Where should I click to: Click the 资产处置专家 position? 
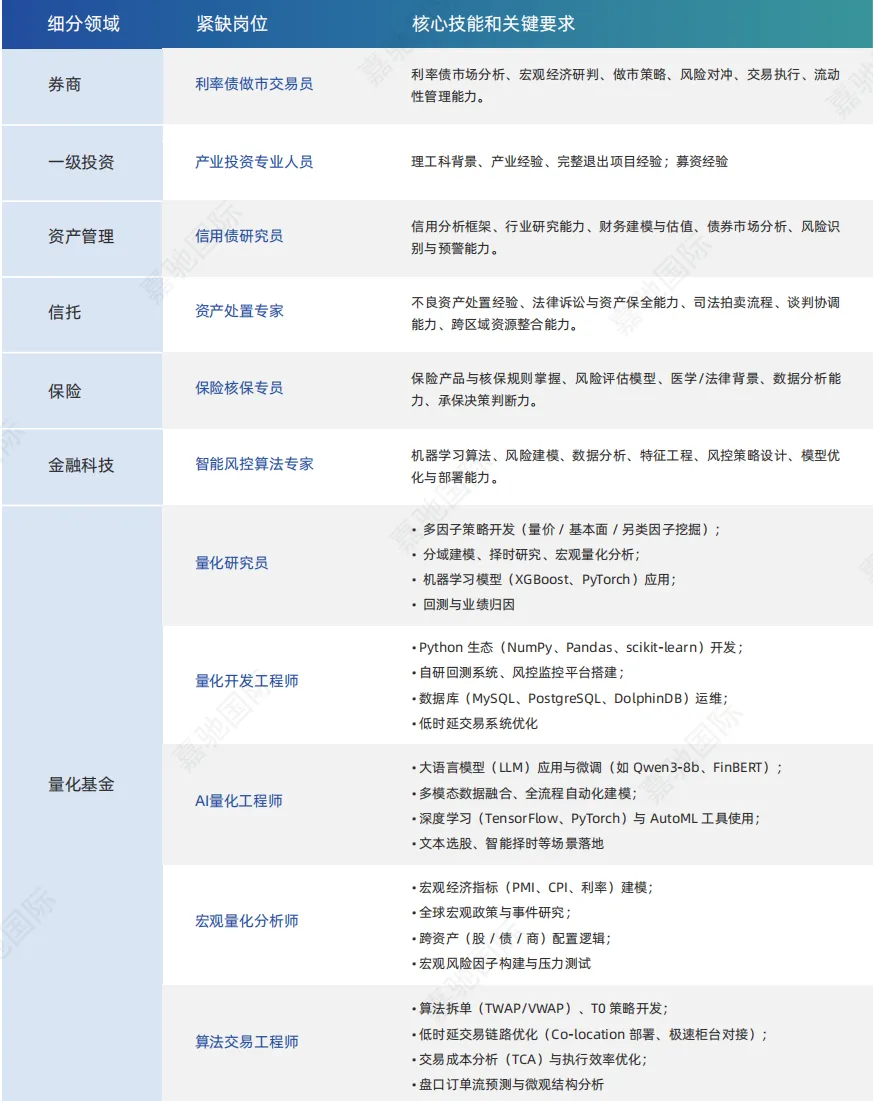click(x=239, y=311)
